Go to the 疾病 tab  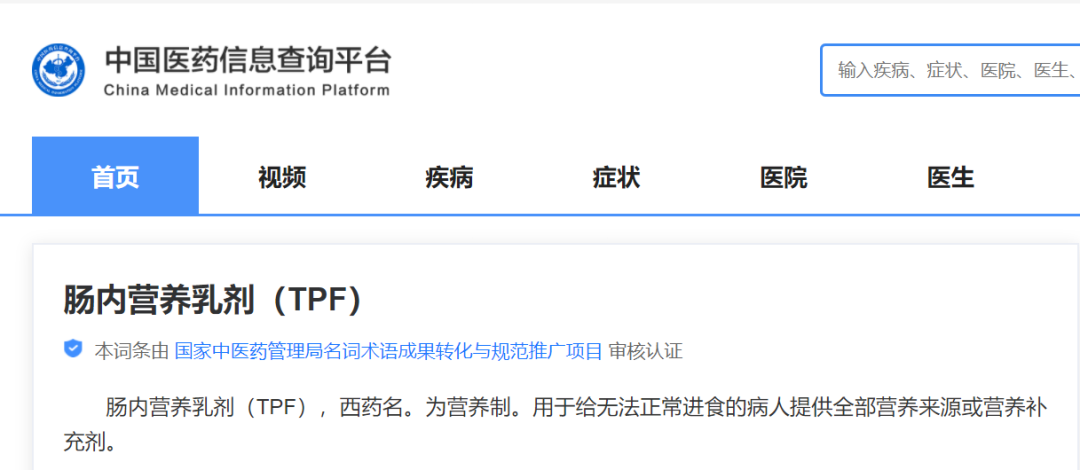449,178
